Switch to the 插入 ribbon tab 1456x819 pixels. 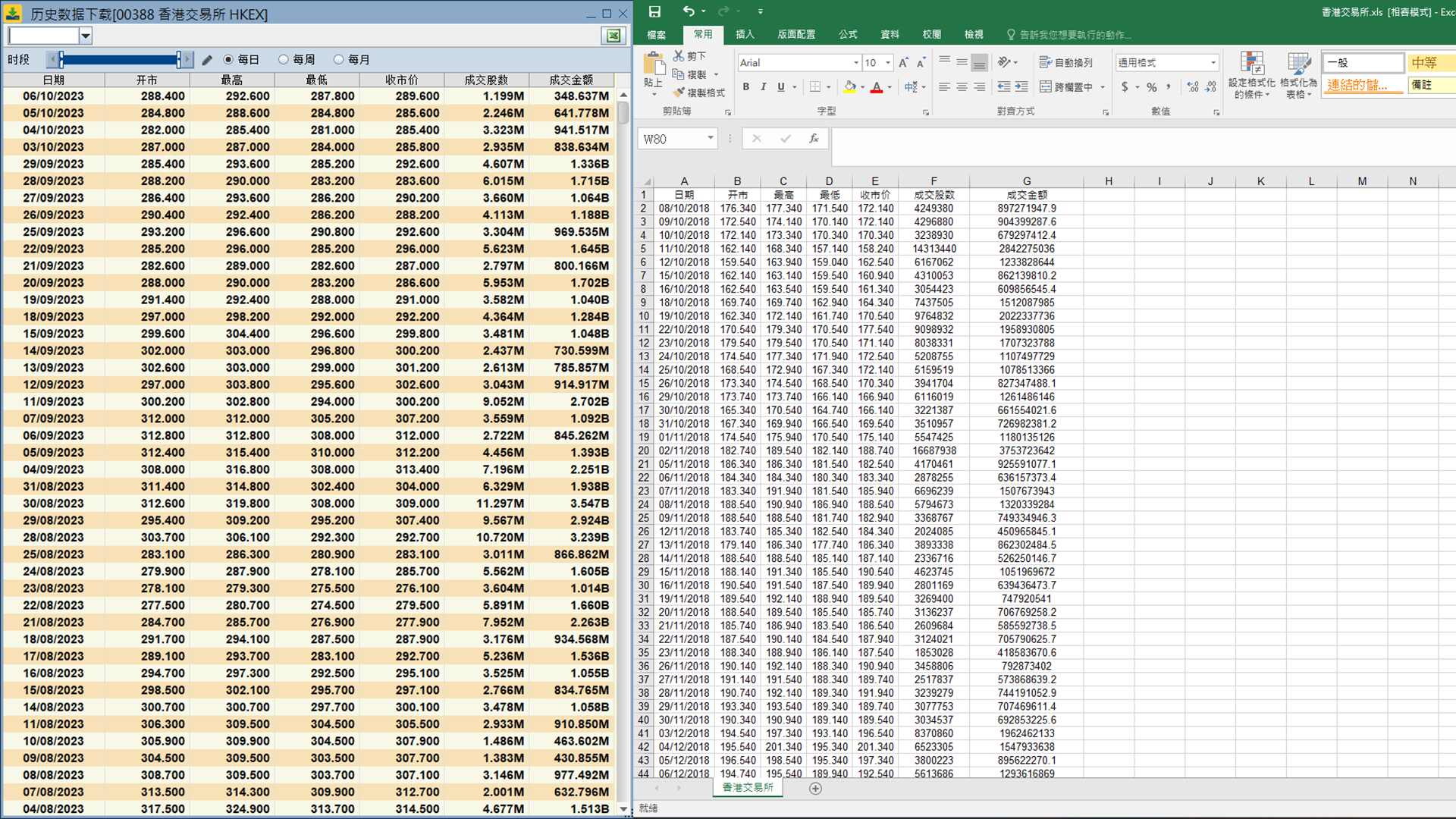click(x=745, y=34)
